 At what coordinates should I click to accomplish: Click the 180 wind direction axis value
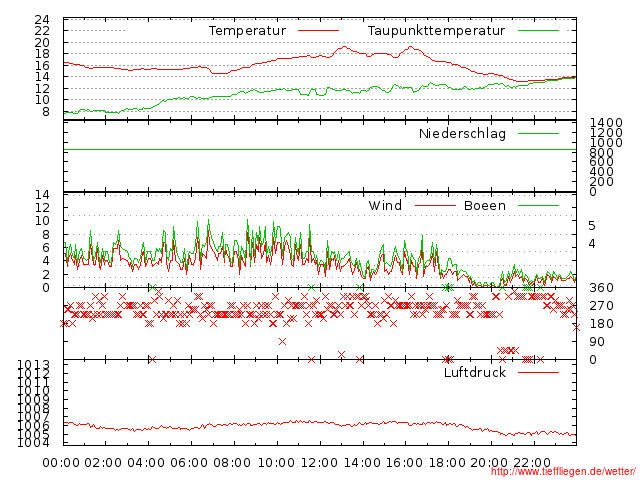(x=601, y=324)
